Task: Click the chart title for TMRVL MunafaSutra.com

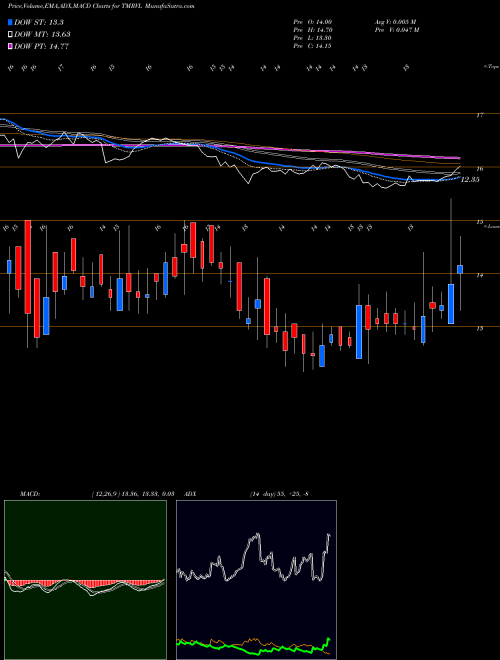Action: click(101, 7)
